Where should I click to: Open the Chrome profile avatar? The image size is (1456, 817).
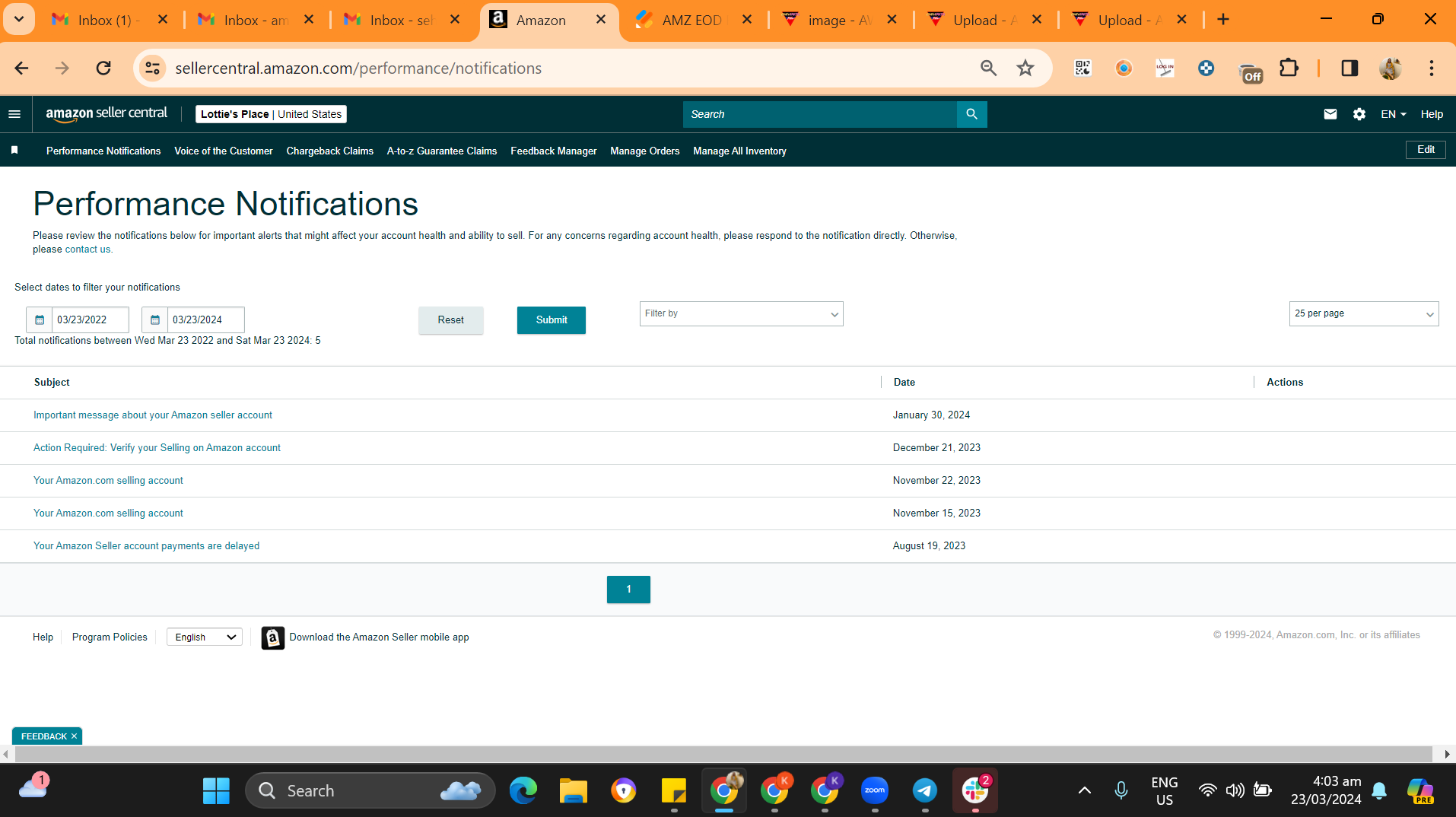coord(1391,68)
